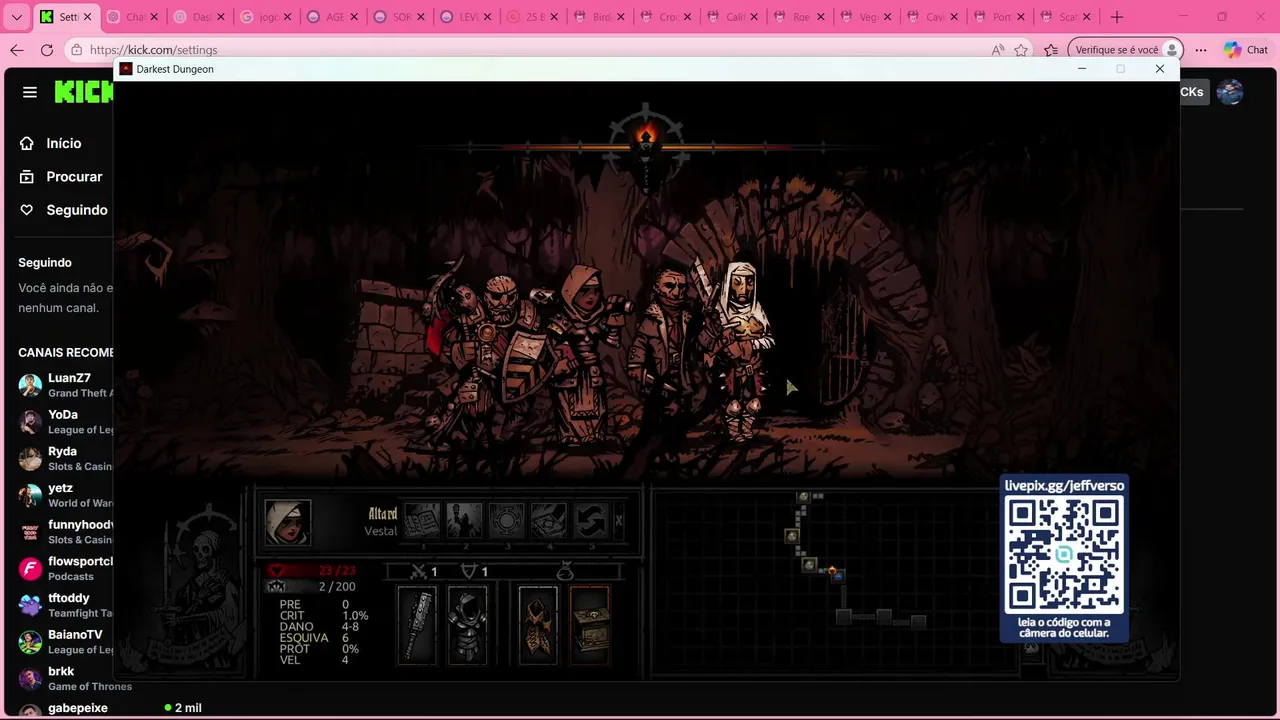Reload the kick.com page

click(x=47, y=50)
